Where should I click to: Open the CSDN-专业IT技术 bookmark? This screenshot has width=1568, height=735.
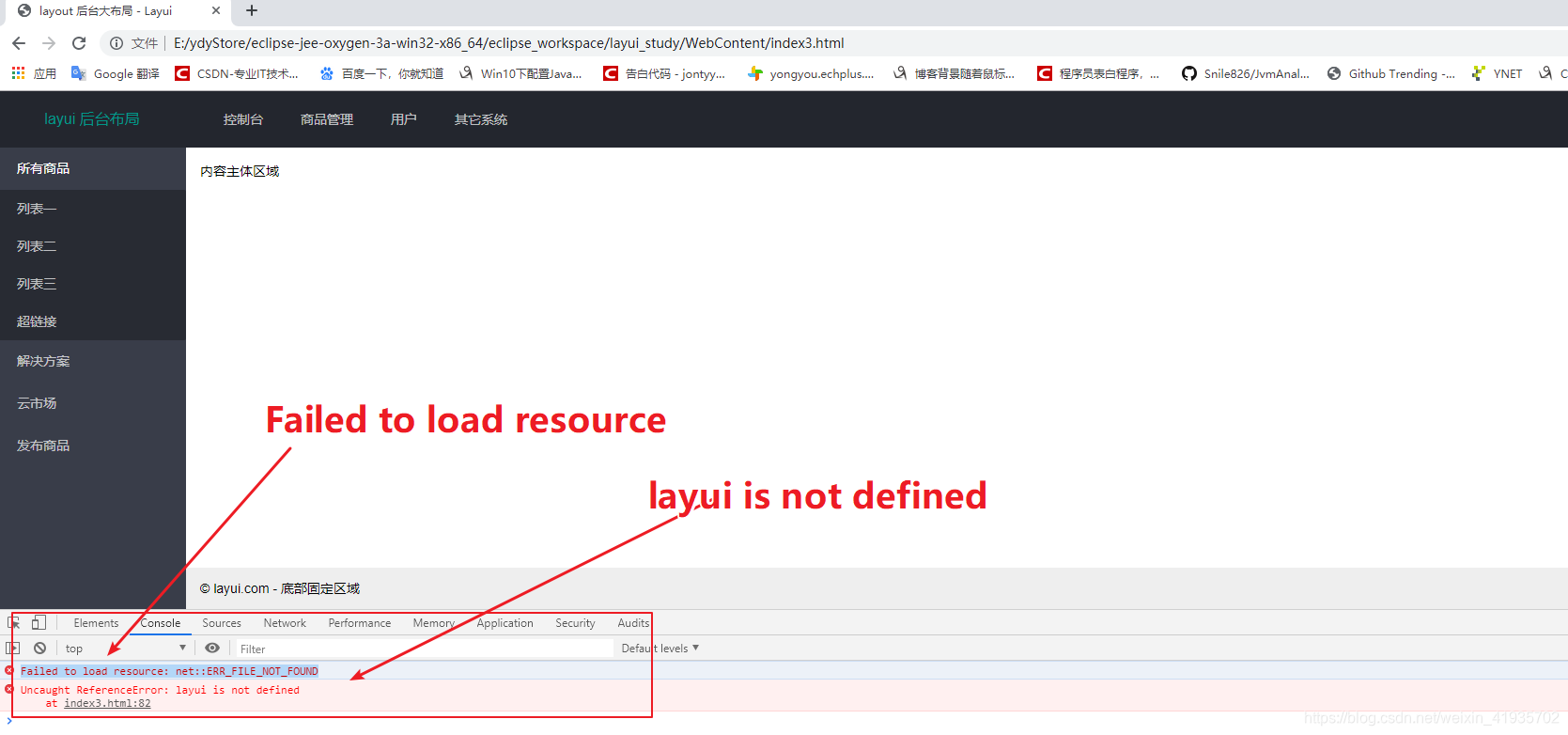(237, 73)
